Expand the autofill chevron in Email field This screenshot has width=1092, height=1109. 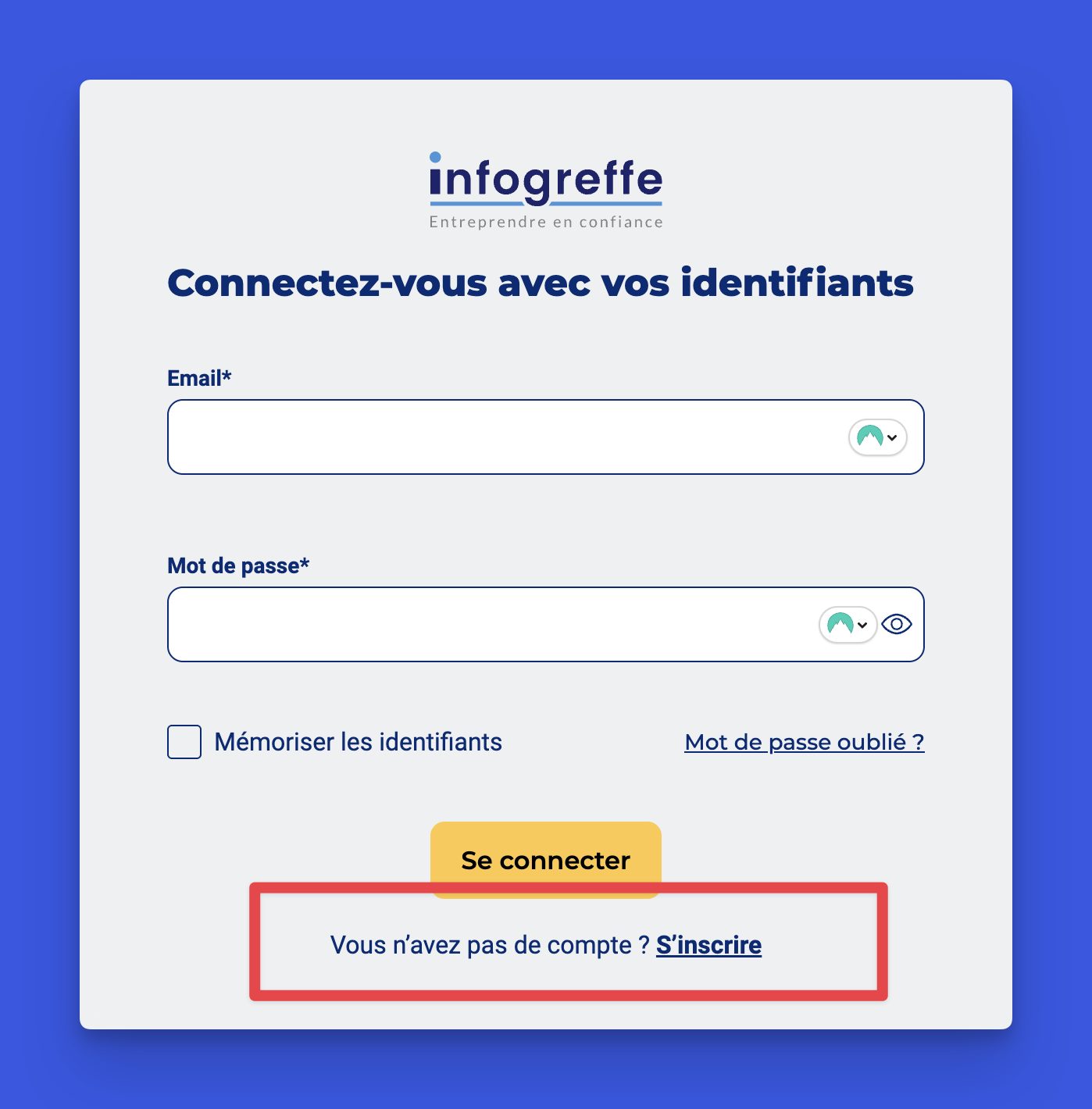point(892,437)
